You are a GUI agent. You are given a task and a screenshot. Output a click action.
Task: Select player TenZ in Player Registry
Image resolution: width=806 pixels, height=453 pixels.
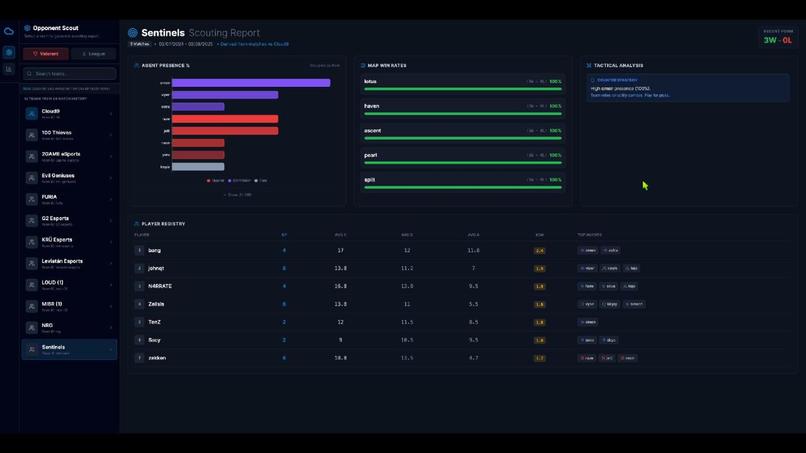click(x=154, y=322)
